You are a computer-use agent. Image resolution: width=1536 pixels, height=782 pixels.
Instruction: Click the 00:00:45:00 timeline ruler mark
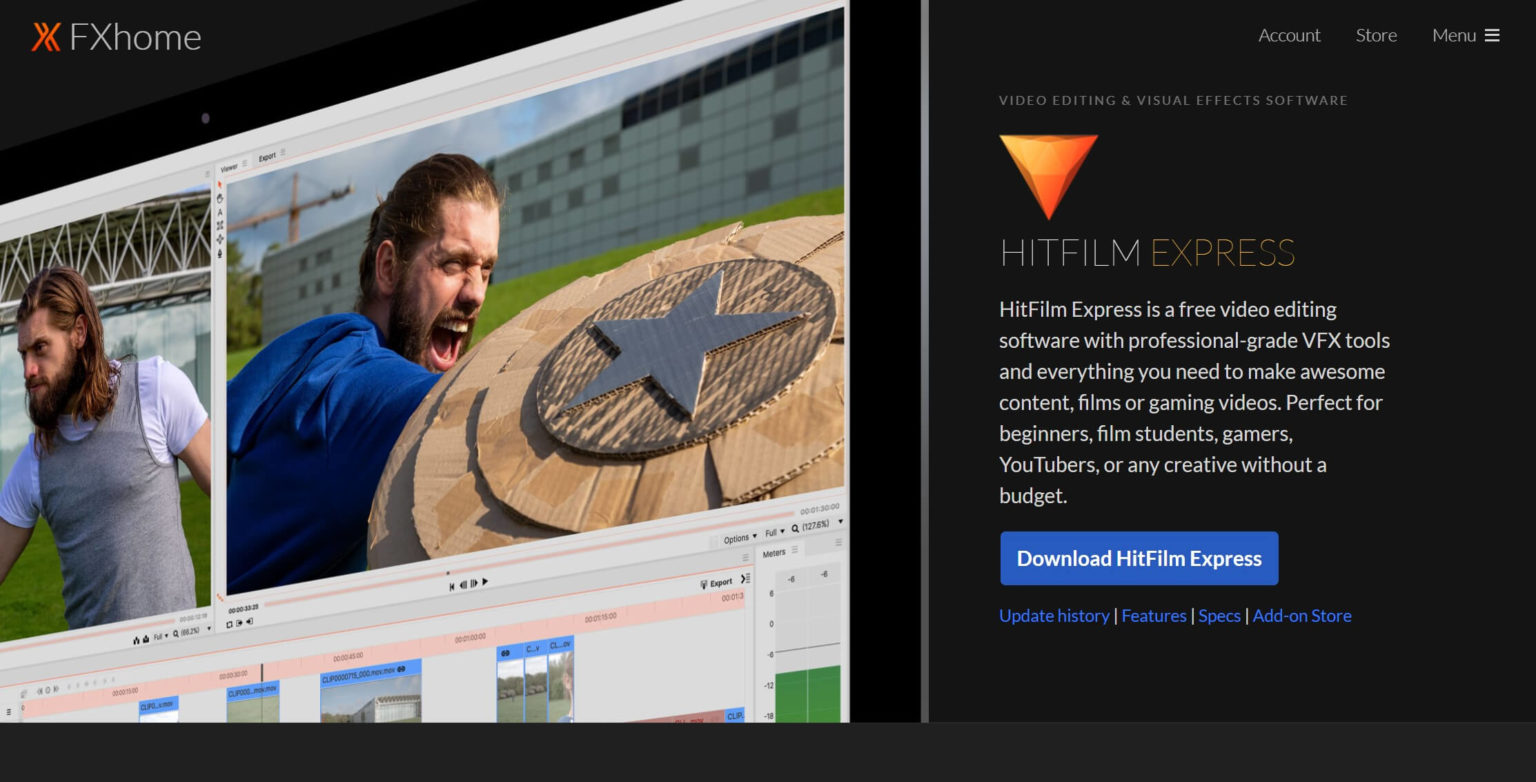(x=348, y=658)
